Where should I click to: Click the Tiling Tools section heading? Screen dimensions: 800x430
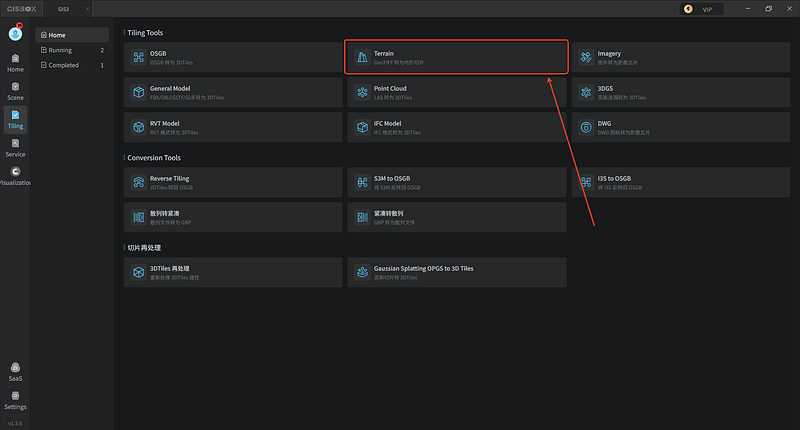(145, 33)
